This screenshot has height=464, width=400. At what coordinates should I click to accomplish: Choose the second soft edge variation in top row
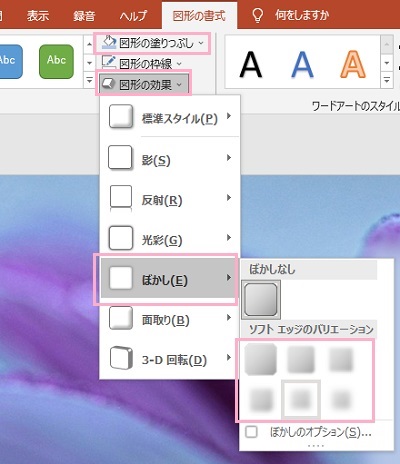[x=301, y=359]
